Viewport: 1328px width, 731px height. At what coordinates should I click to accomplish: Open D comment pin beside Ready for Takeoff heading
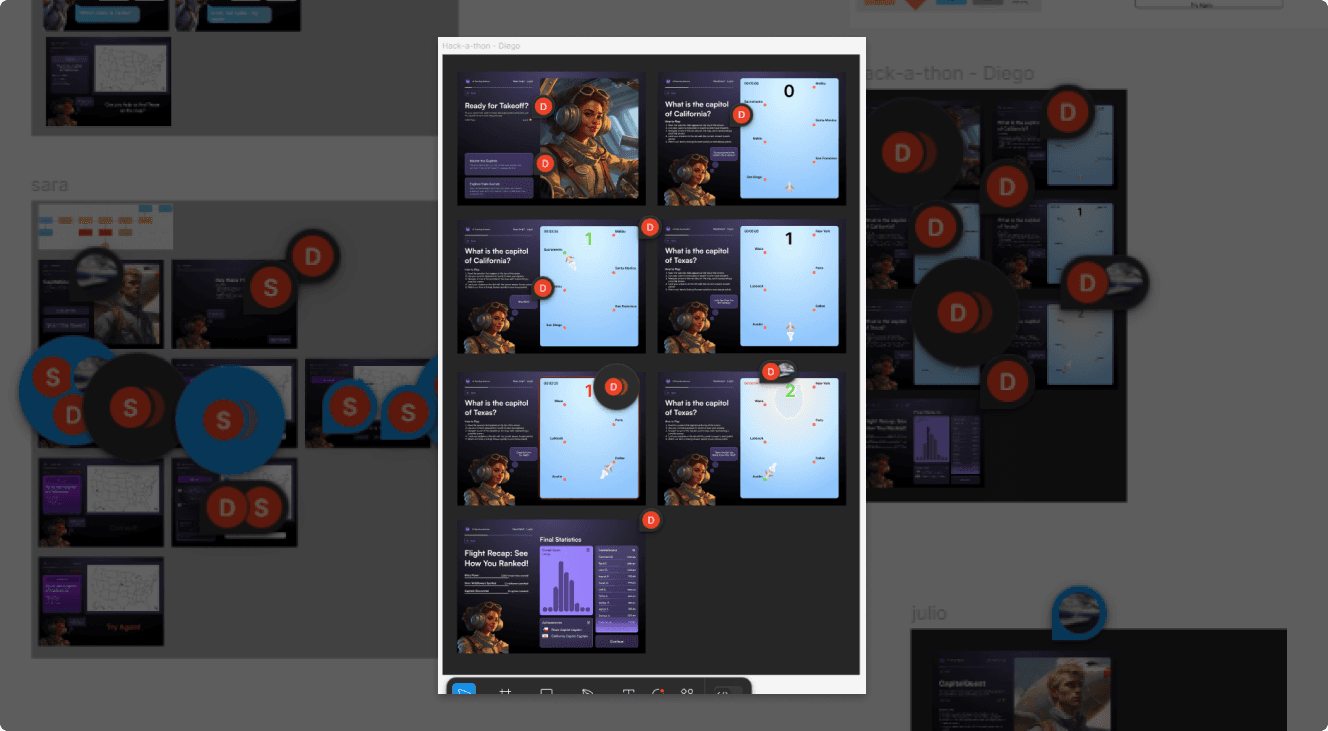point(543,106)
